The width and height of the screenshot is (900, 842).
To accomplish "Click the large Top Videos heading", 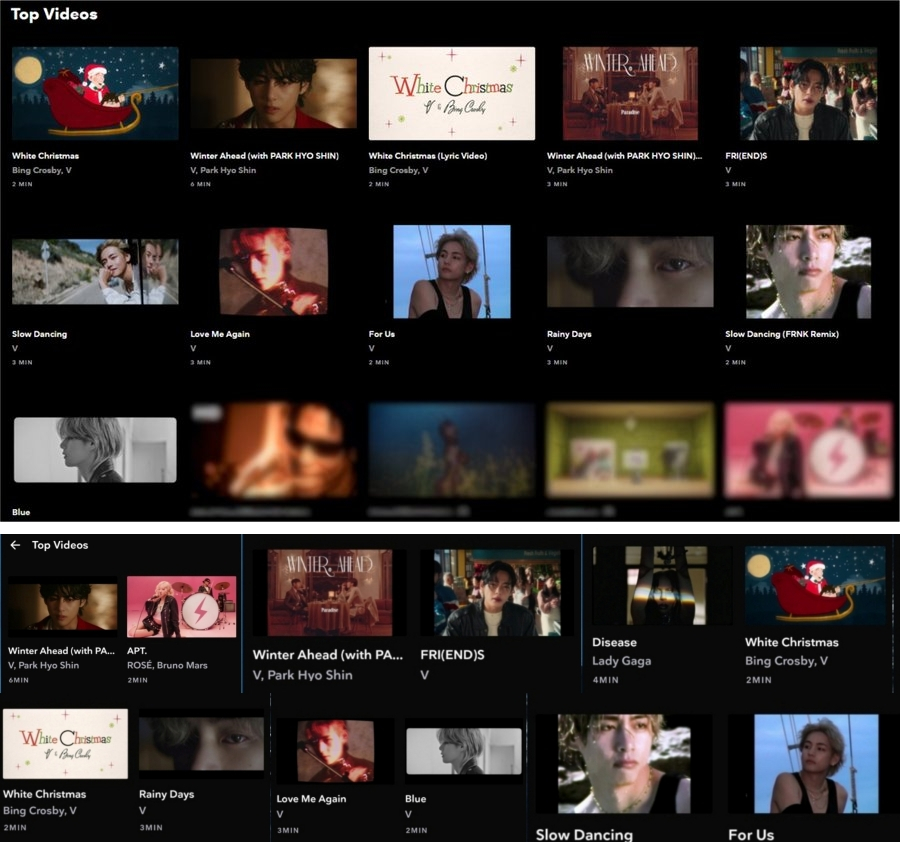I will pyautogui.click(x=54, y=14).
